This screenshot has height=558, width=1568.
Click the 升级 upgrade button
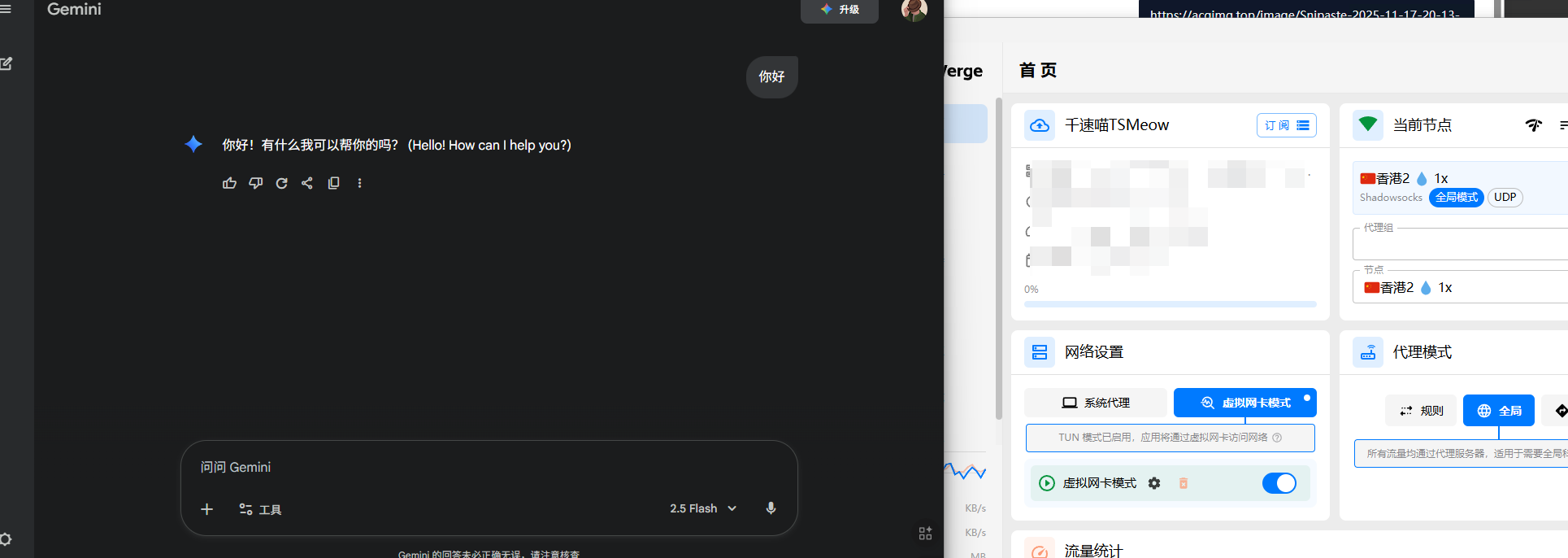coord(840,10)
